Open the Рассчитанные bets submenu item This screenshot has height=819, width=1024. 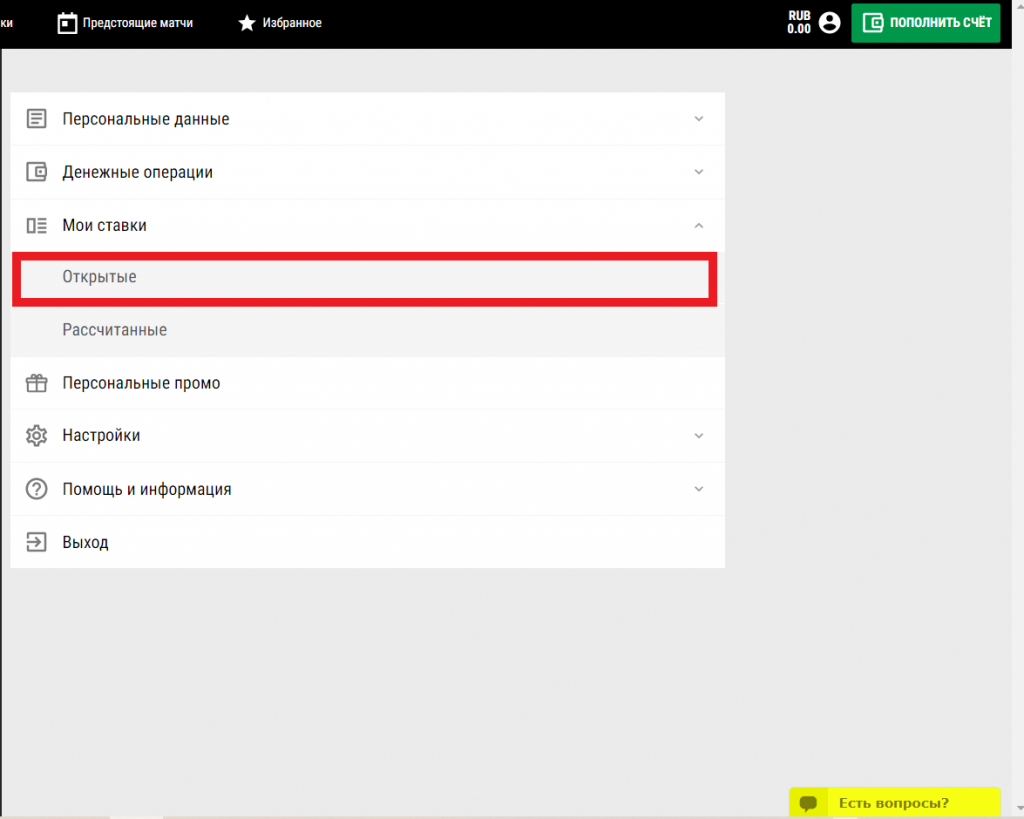pos(368,330)
